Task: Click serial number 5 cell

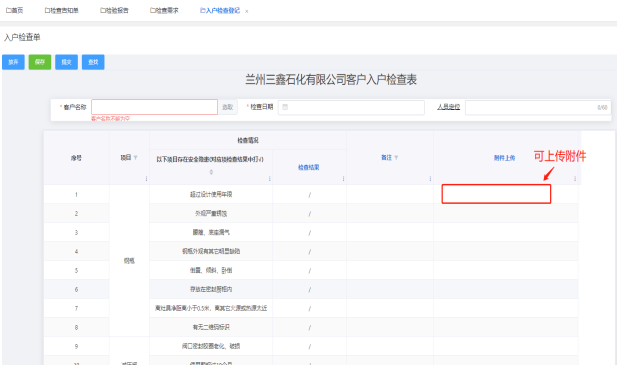Action: 76,270
